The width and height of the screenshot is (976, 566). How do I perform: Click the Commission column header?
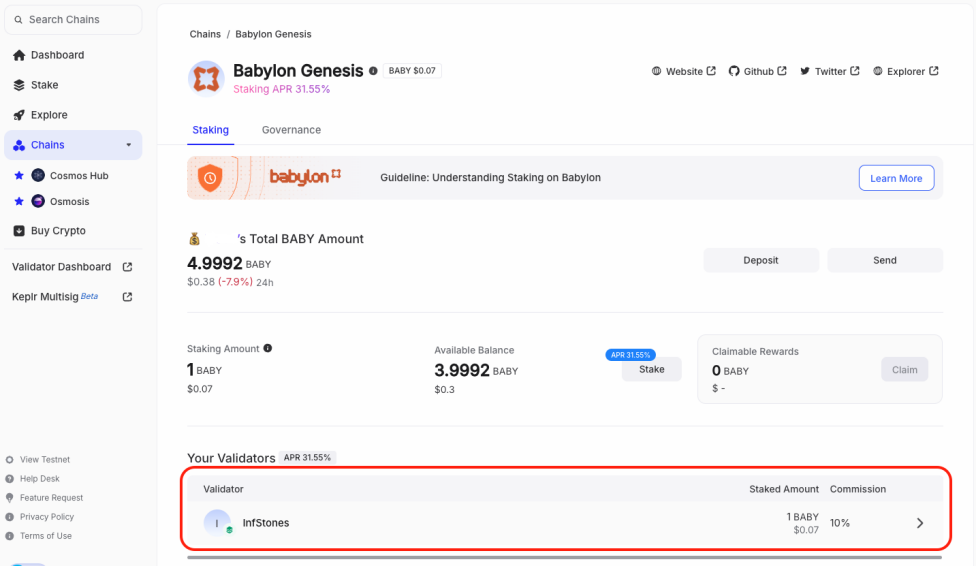click(x=858, y=489)
